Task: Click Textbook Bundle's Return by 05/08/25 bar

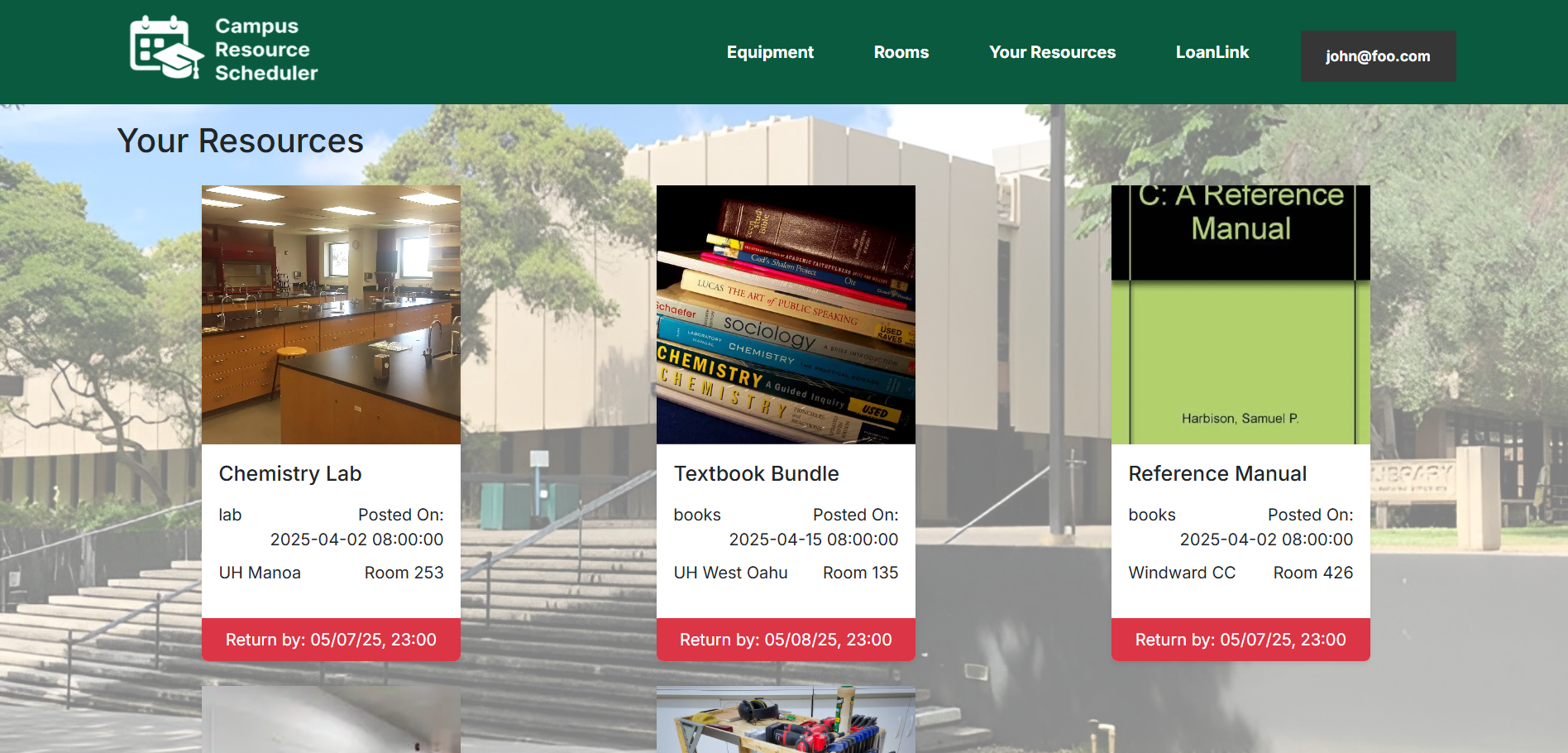Action: pos(786,640)
